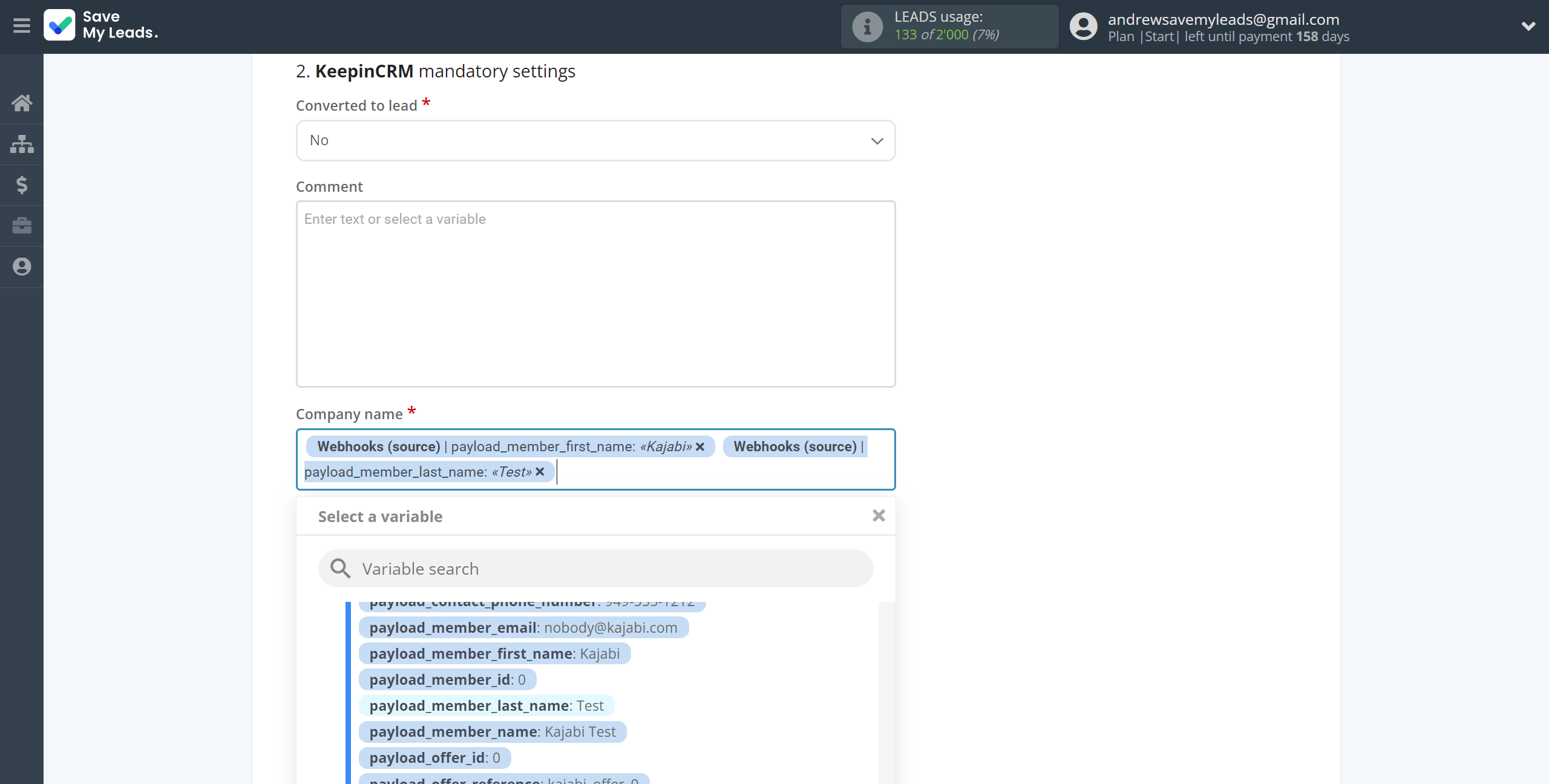This screenshot has width=1549, height=784.
Task: Click into the Comment text area
Action: (x=595, y=294)
